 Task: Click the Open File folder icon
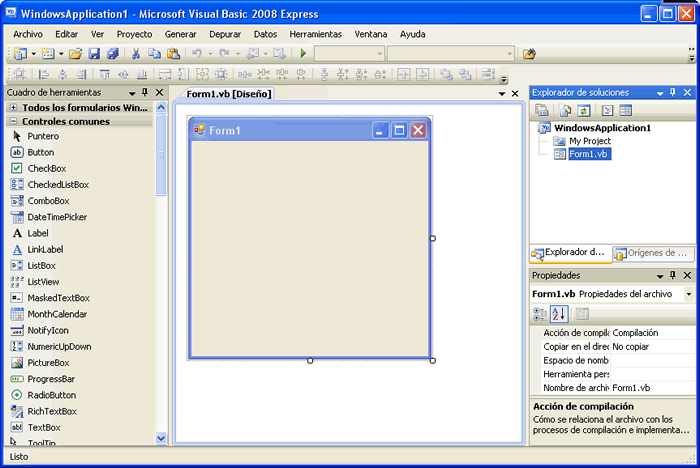(x=76, y=54)
